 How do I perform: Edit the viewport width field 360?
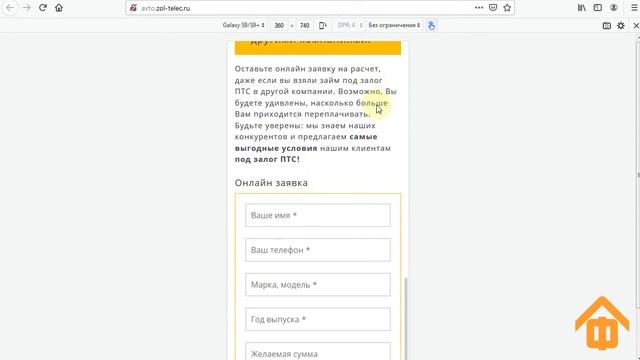pyautogui.click(x=279, y=25)
